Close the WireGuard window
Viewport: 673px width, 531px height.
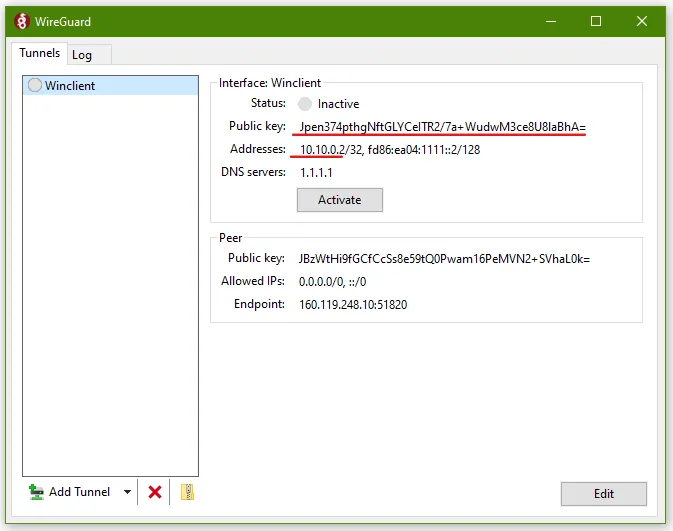click(642, 21)
